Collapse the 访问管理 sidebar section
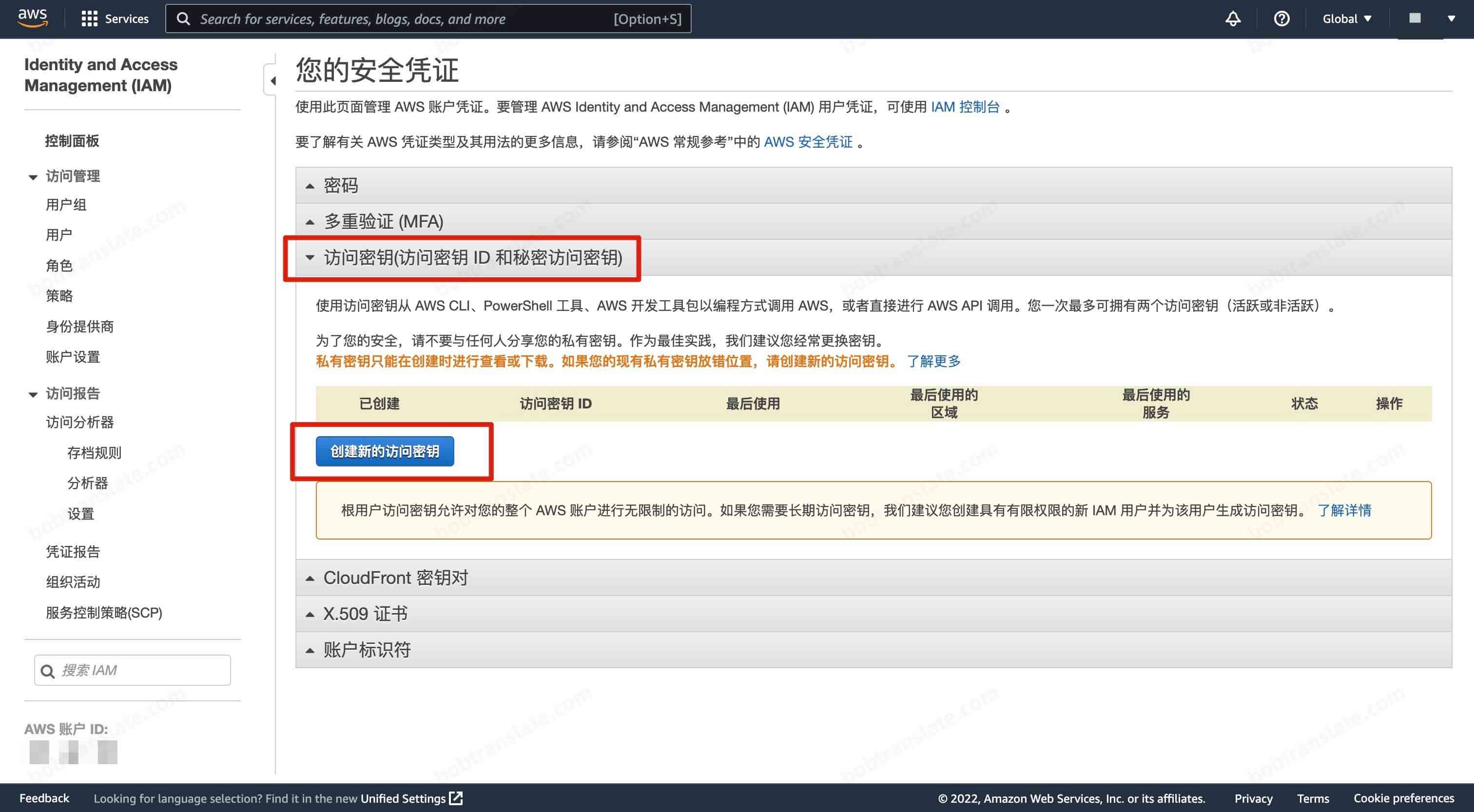 (x=33, y=177)
